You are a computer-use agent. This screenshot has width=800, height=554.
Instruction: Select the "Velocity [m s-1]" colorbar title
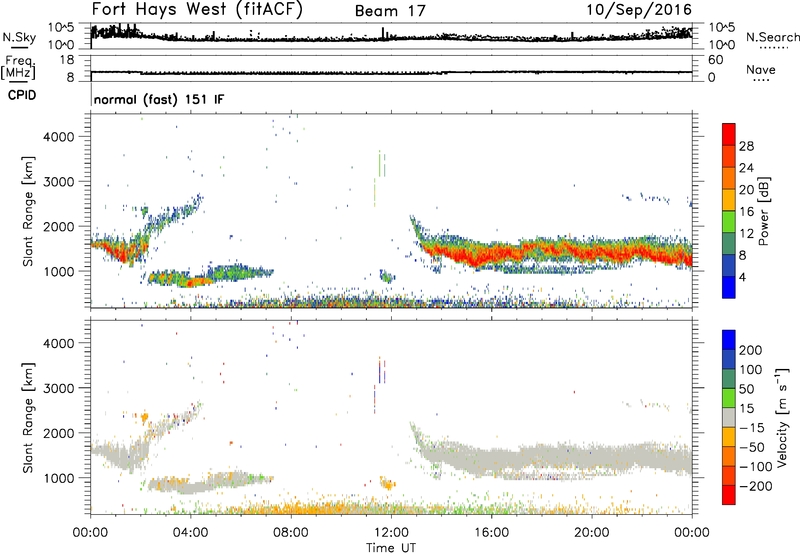781,417
